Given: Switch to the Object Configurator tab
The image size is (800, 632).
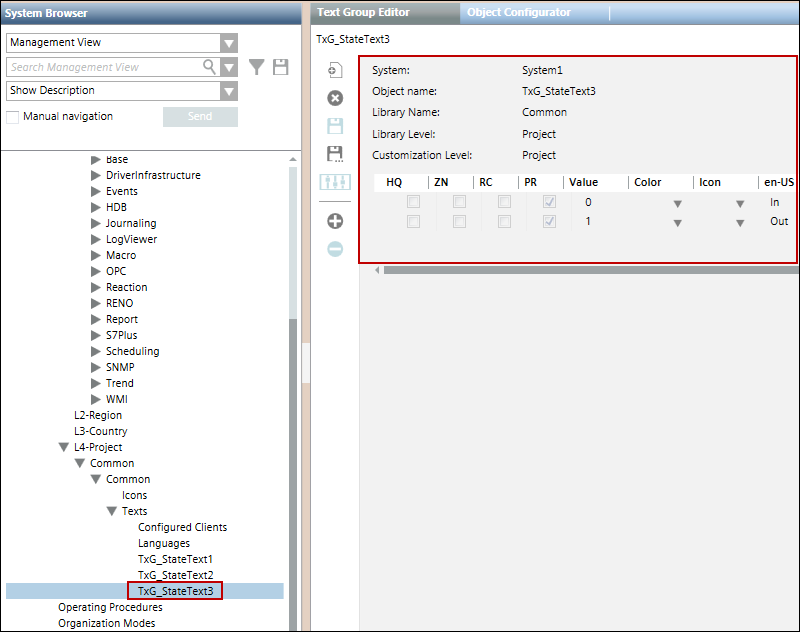Looking at the screenshot, I should coord(519,12).
